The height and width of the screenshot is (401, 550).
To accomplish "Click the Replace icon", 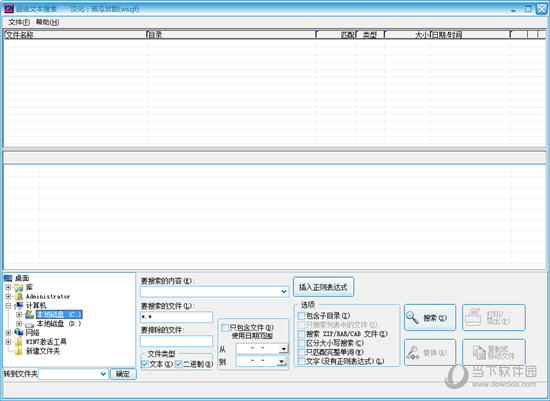I will [413, 352].
